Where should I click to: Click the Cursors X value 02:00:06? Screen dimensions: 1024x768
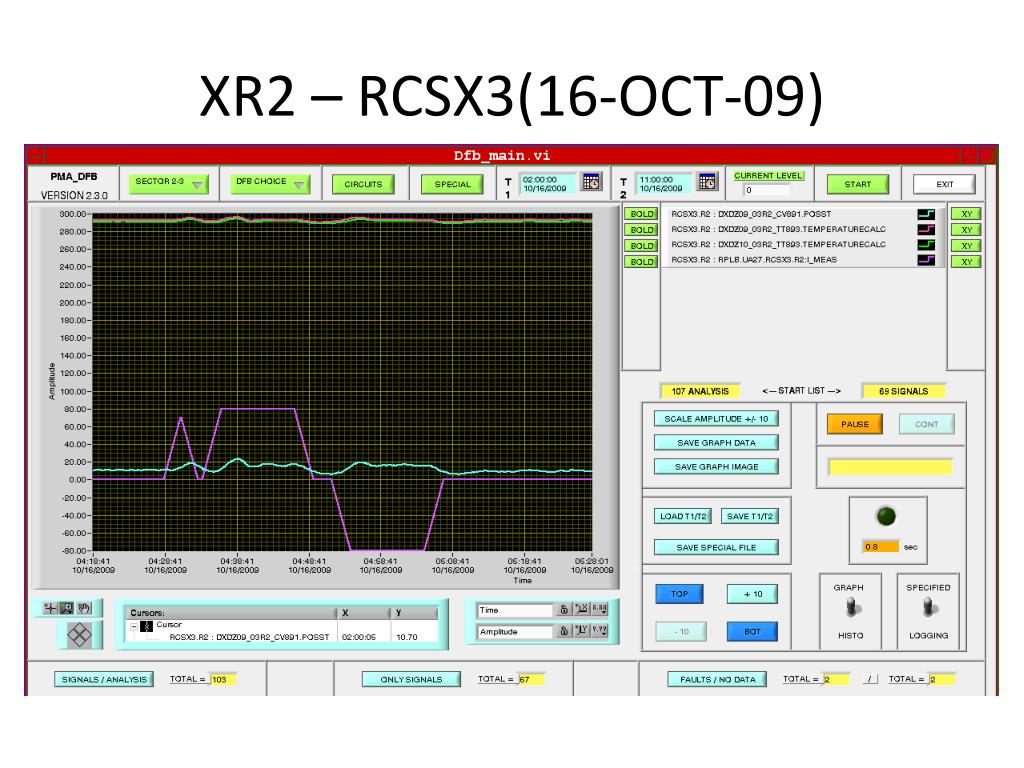tap(359, 637)
